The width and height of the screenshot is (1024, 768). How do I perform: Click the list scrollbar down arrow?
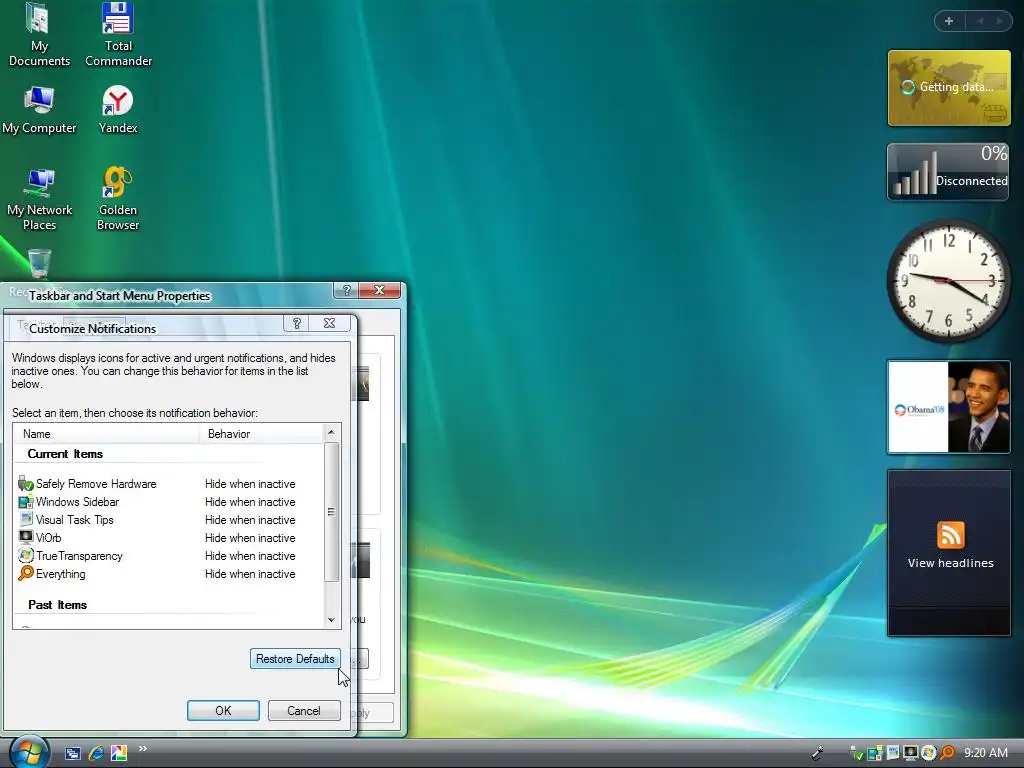(x=331, y=620)
